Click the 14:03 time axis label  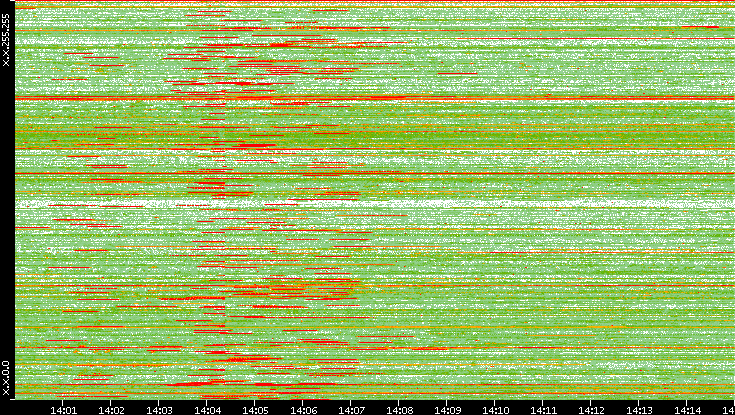pyautogui.click(x=159, y=410)
